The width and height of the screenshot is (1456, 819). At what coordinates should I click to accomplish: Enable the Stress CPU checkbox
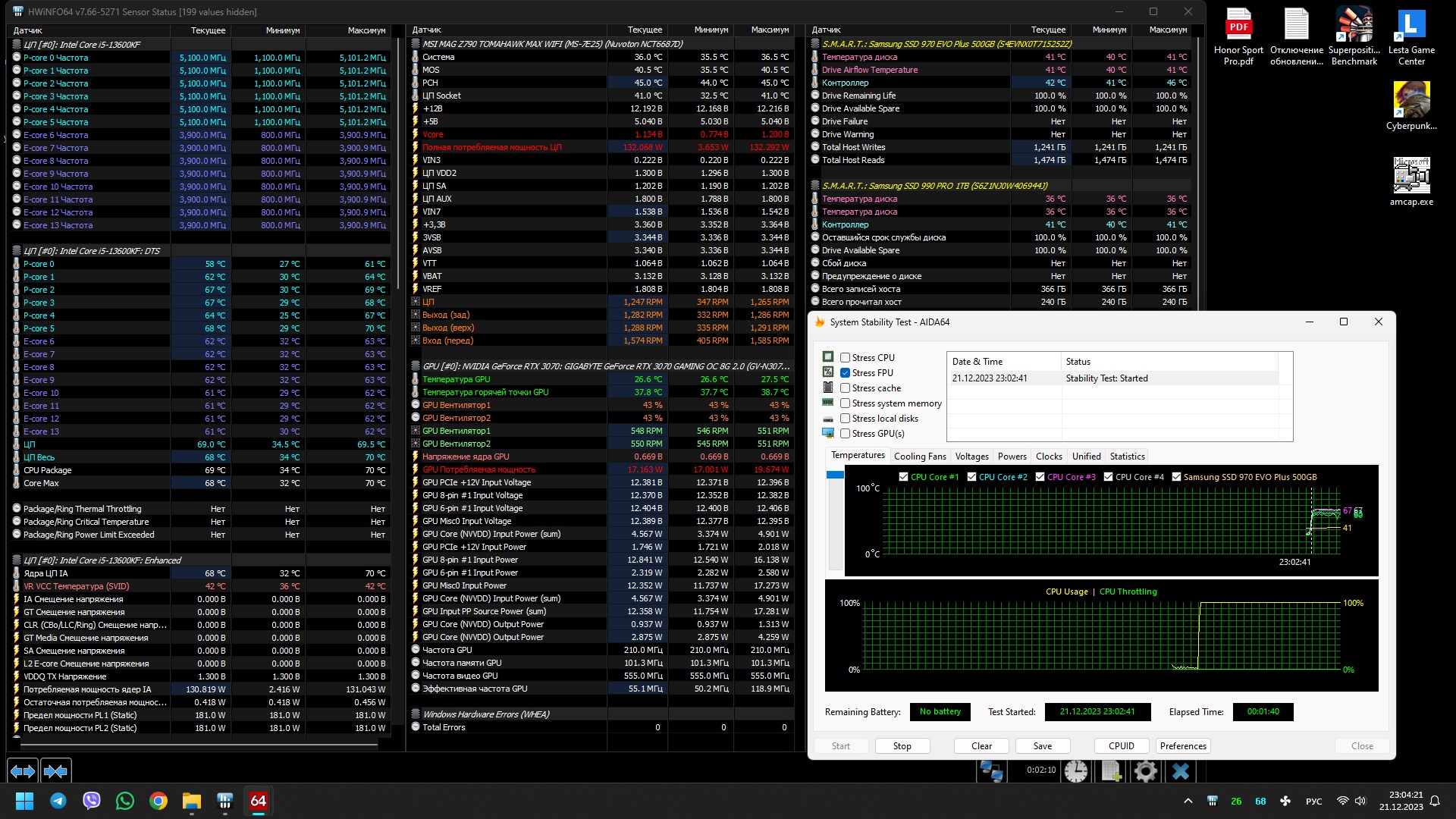click(x=845, y=358)
